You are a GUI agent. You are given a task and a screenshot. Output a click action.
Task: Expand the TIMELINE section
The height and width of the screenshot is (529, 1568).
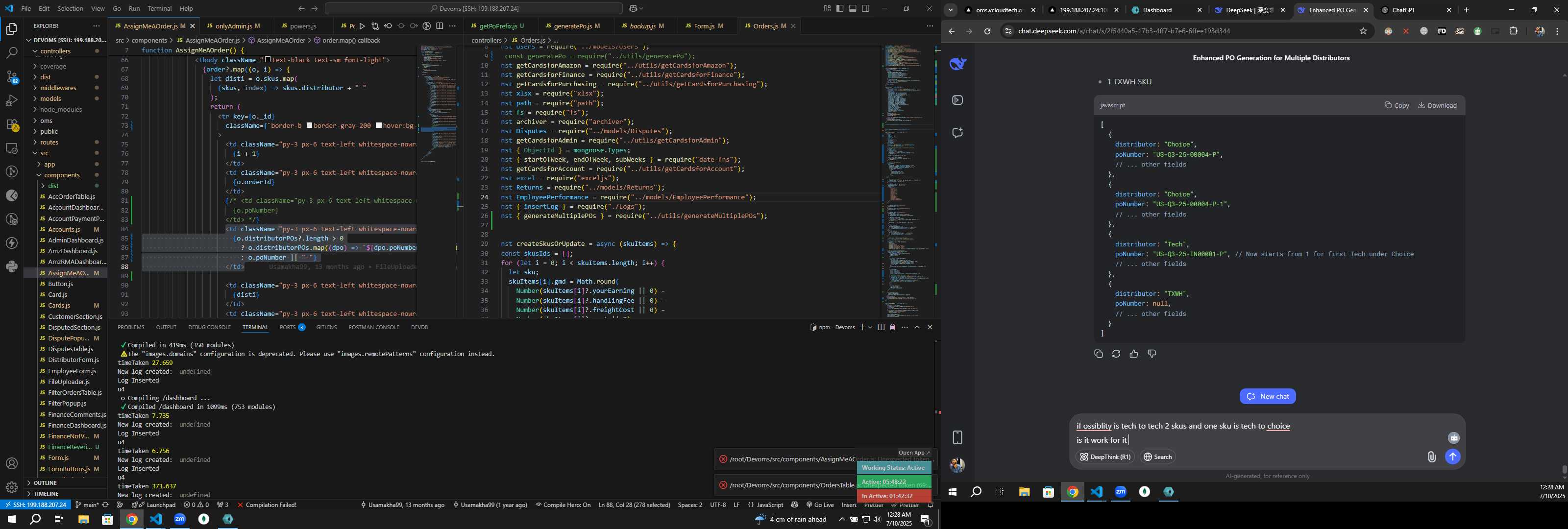(46, 494)
